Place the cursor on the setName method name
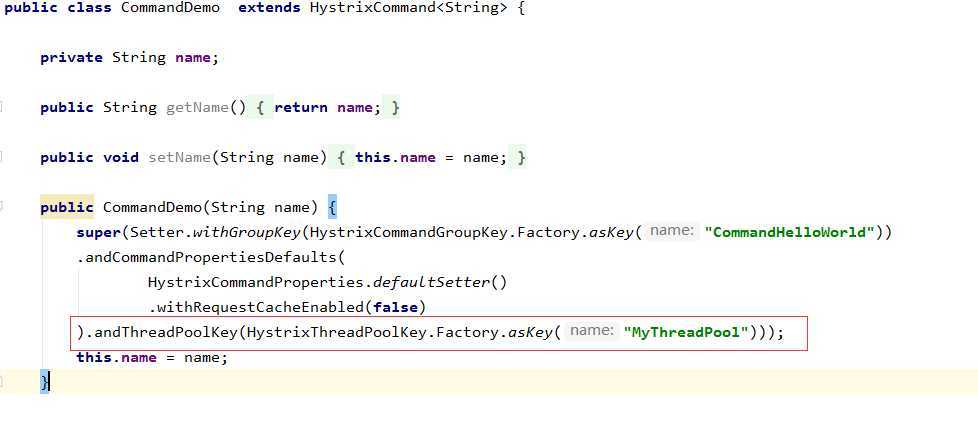Viewport: 978px width, 422px height. tap(179, 157)
